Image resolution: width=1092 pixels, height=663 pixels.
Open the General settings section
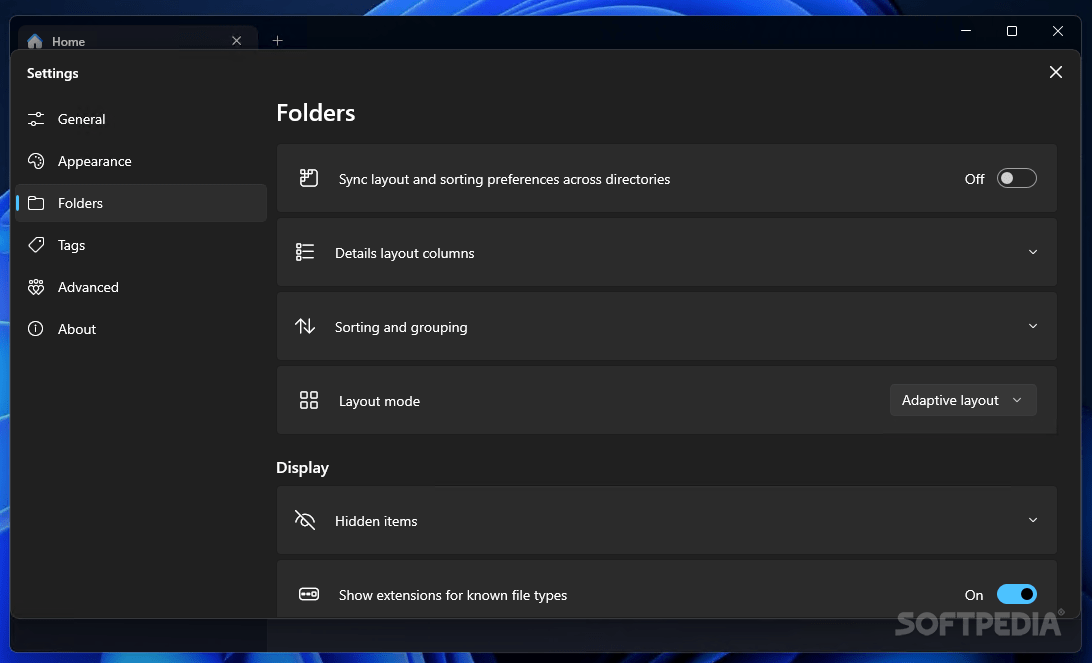pyautogui.click(x=141, y=119)
